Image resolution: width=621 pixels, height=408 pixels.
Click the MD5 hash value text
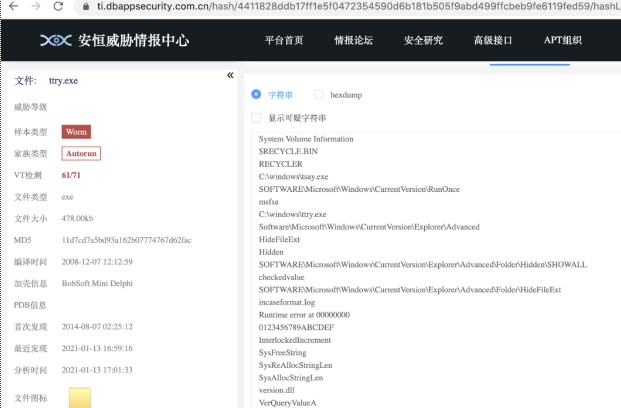tap(126, 241)
